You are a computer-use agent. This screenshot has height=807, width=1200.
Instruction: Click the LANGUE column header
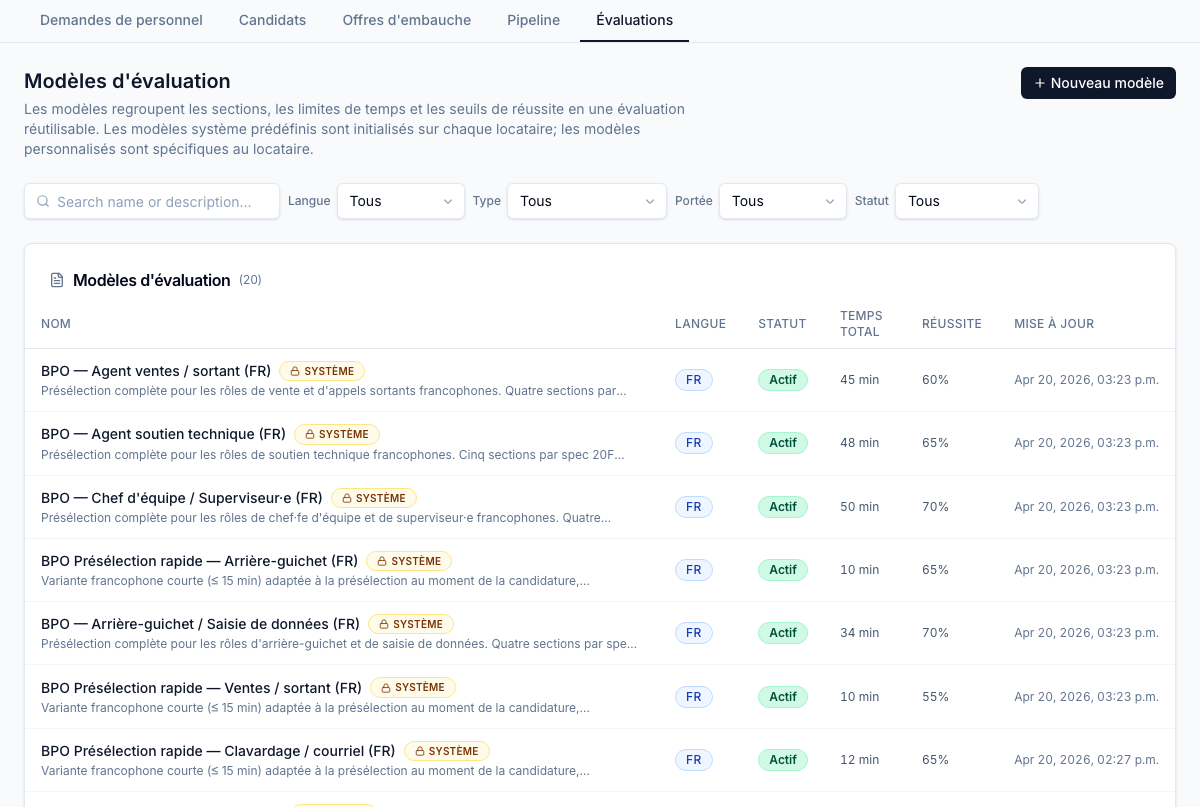700,324
